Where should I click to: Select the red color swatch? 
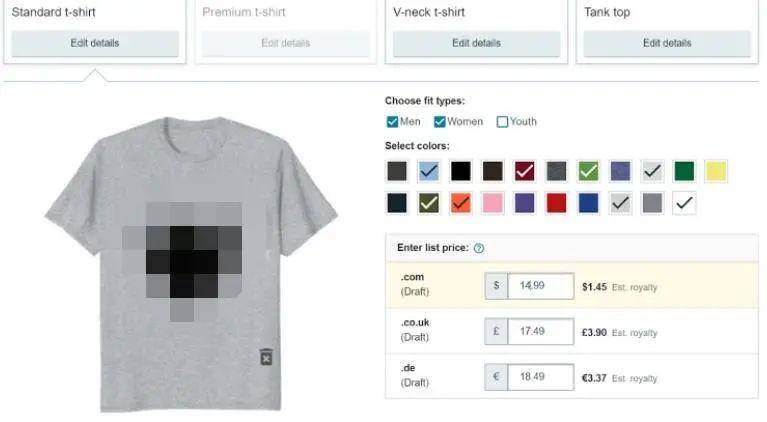(556, 203)
